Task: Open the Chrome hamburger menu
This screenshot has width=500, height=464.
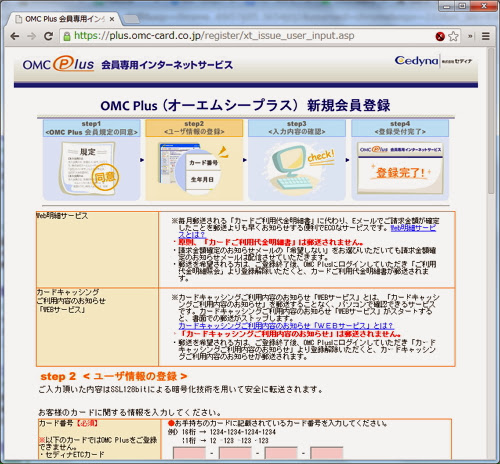Action: point(486,36)
